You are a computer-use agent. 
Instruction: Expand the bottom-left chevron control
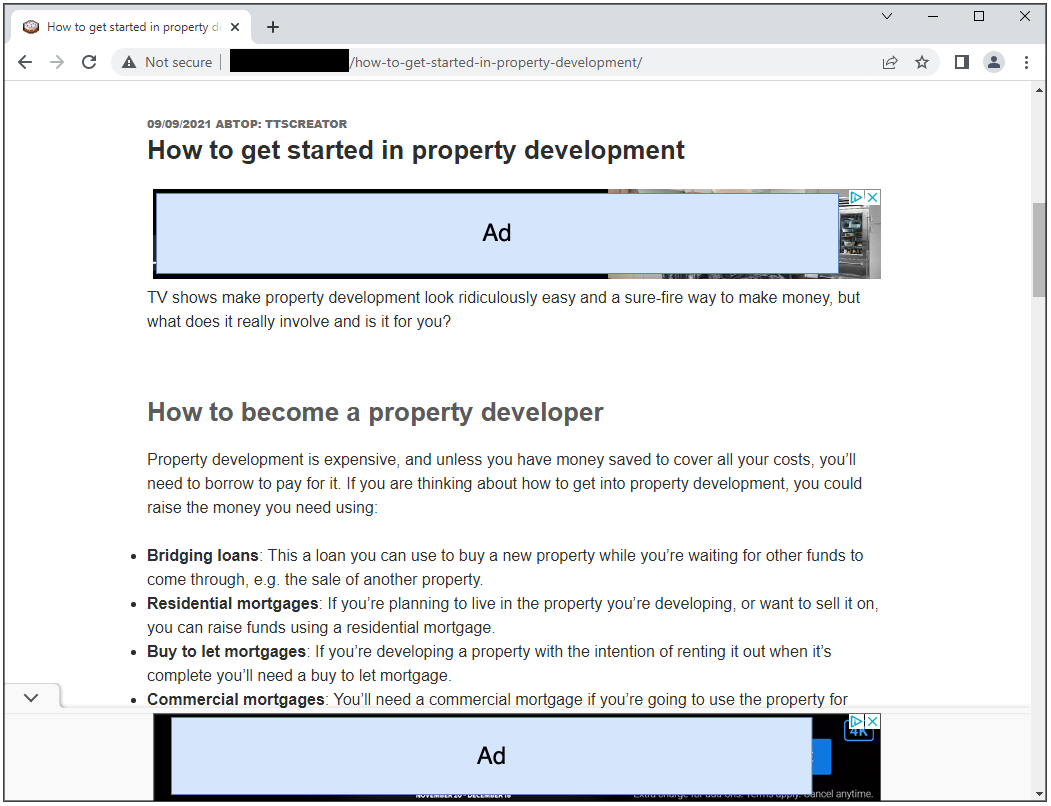31,697
